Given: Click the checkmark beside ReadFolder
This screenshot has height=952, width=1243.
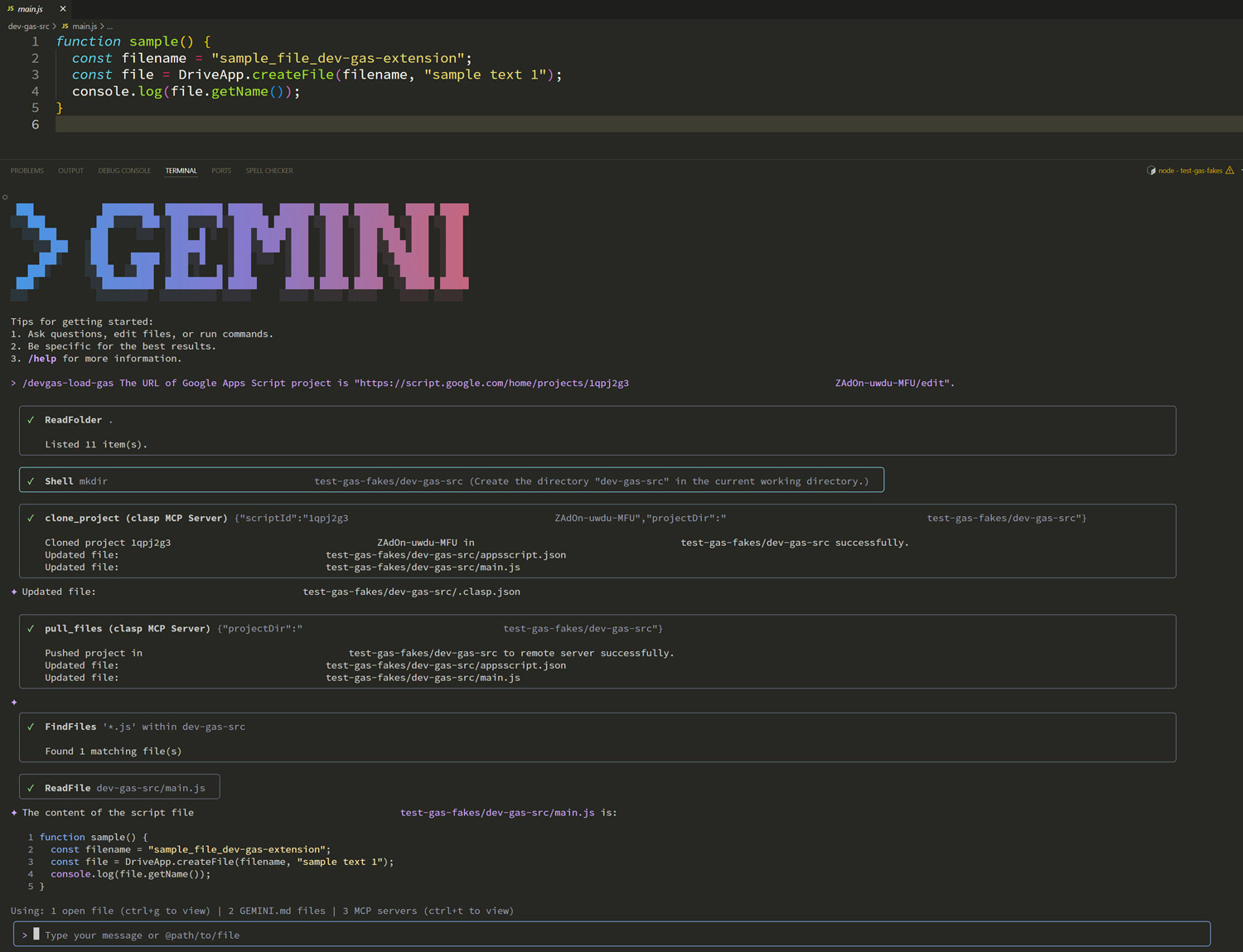Looking at the screenshot, I should [x=31, y=420].
